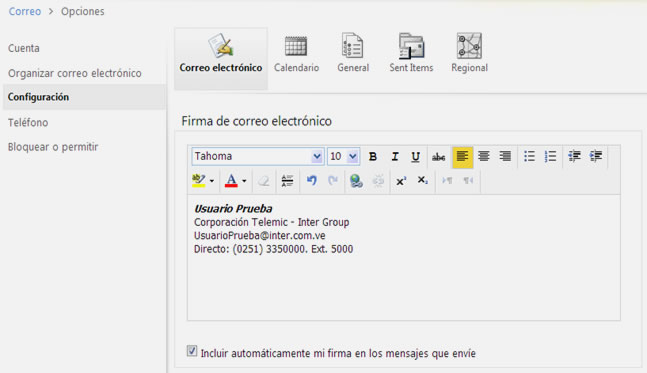The height and width of the screenshot is (373, 647).
Task: Toggle underline formatting
Action: click(x=416, y=157)
